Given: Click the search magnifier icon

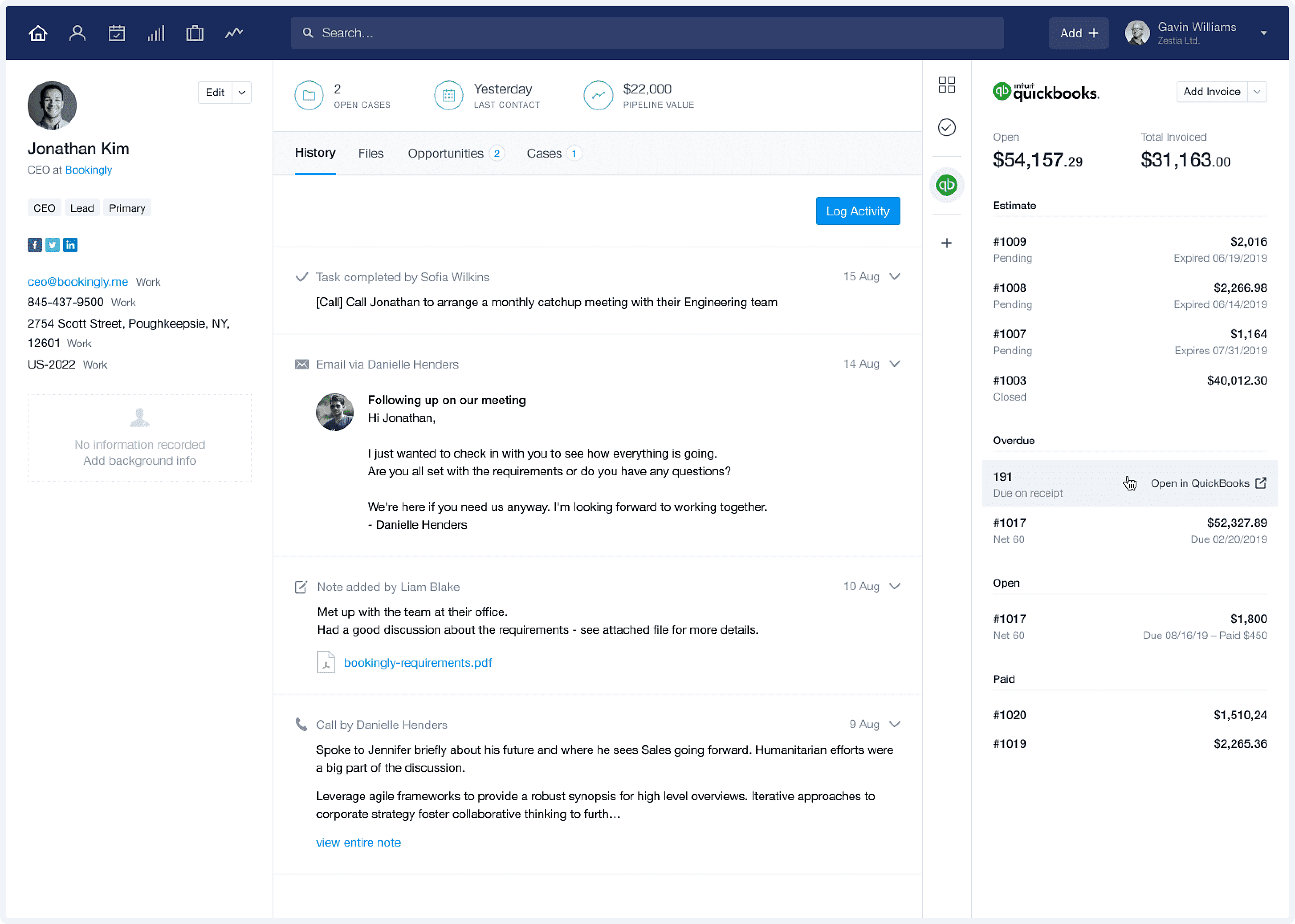Looking at the screenshot, I should click(x=308, y=33).
